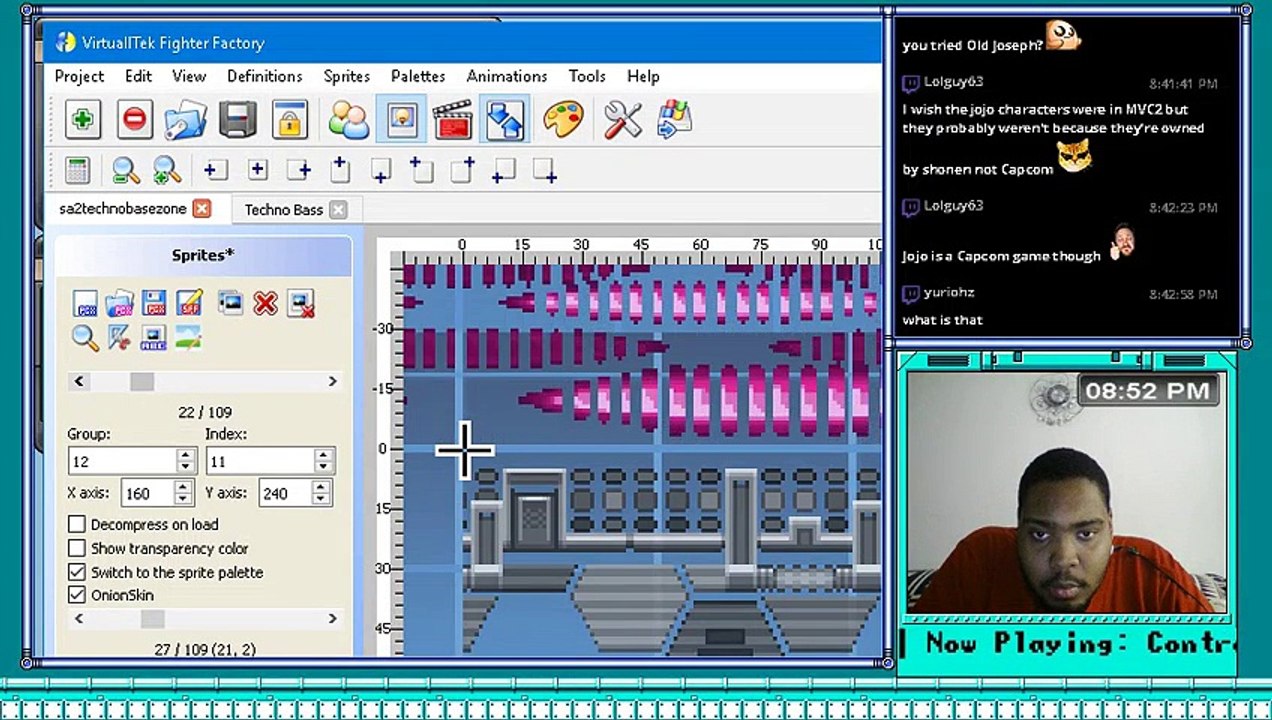This screenshot has width=1272, height=720.
Task: Click the Windows flag arrow icon
Action: (x=675, y=120)
